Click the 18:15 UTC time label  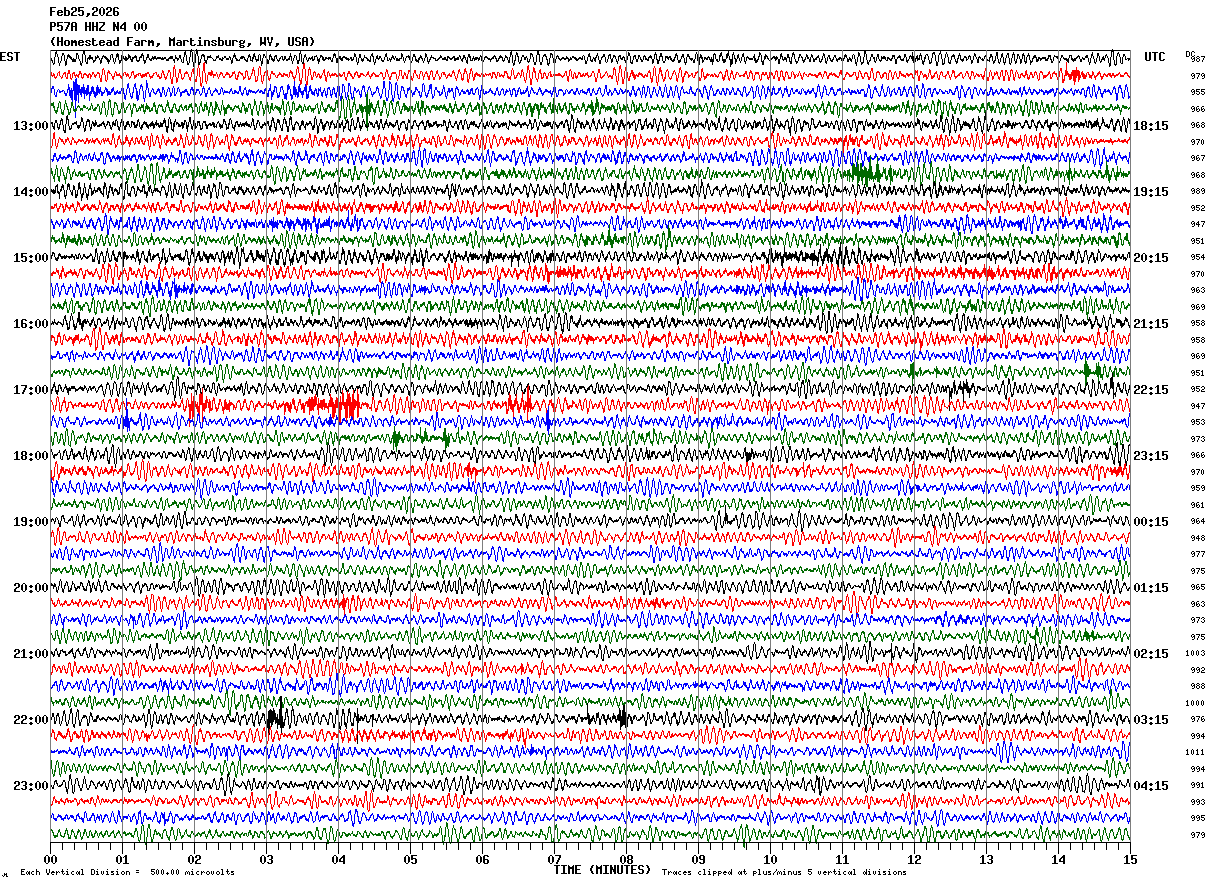[x=1150, y=125]
